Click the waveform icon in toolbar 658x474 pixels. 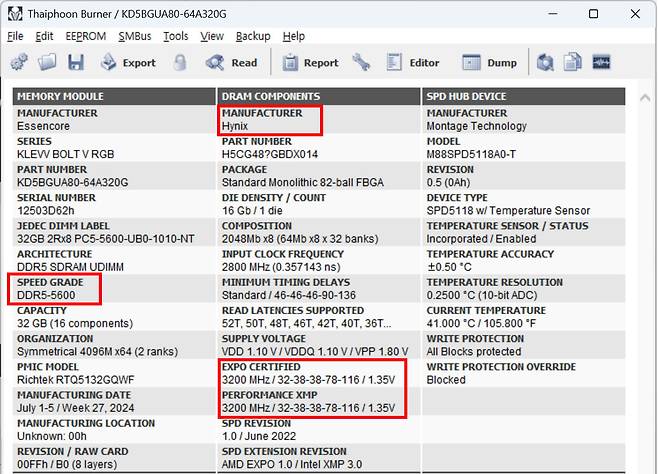tap(601, 62)
